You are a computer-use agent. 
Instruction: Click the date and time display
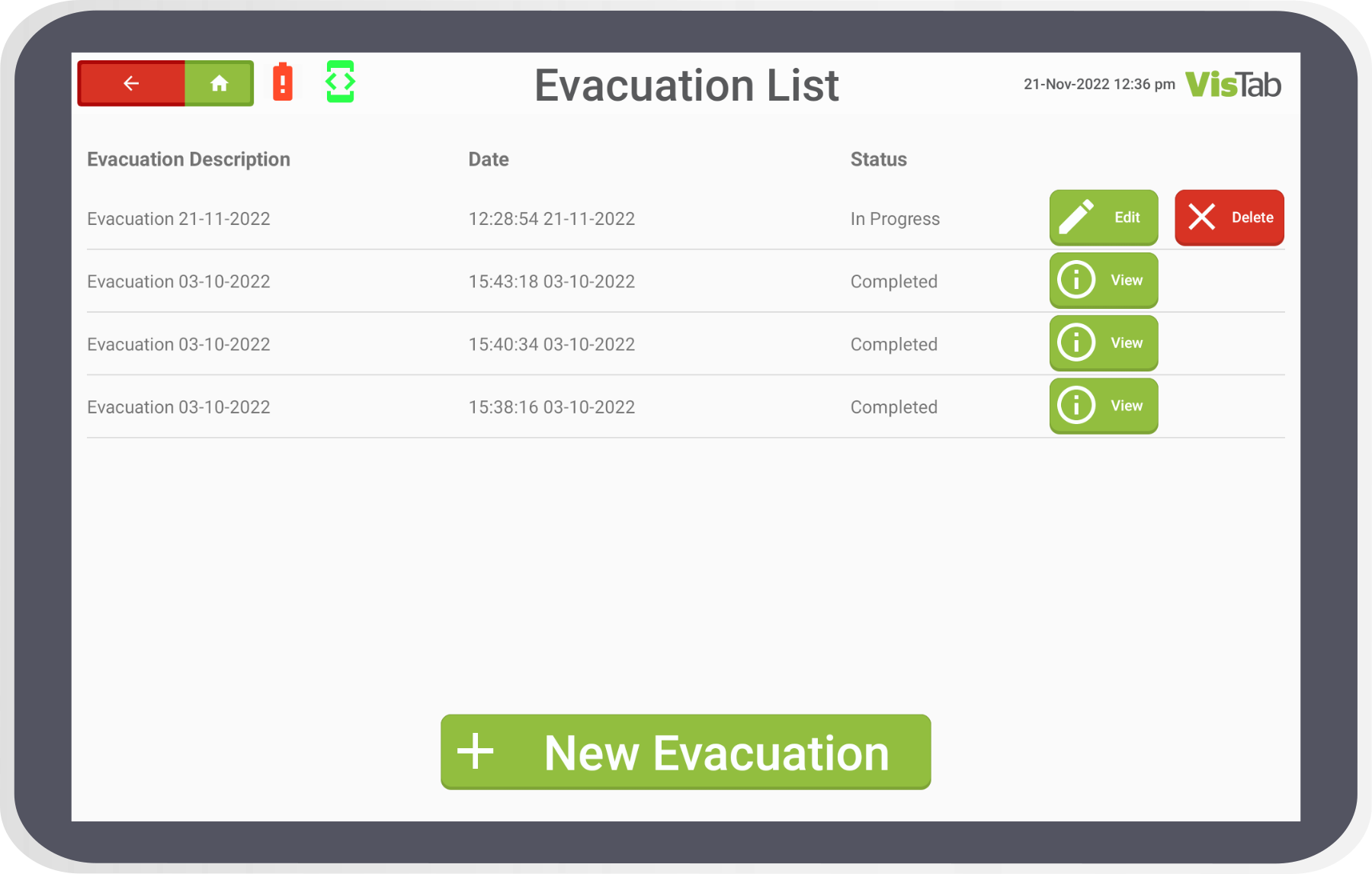coord(1098,84)
